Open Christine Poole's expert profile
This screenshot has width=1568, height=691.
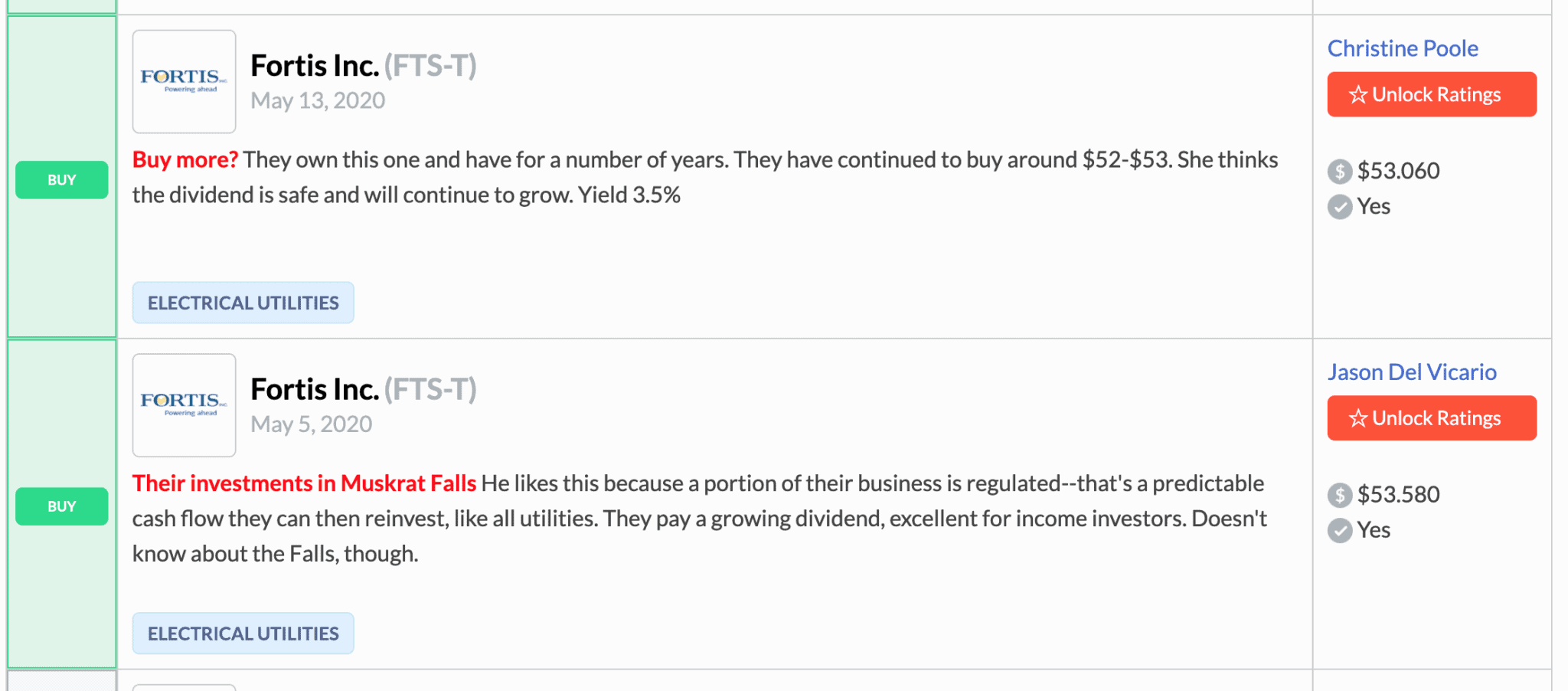point(1402,47)
